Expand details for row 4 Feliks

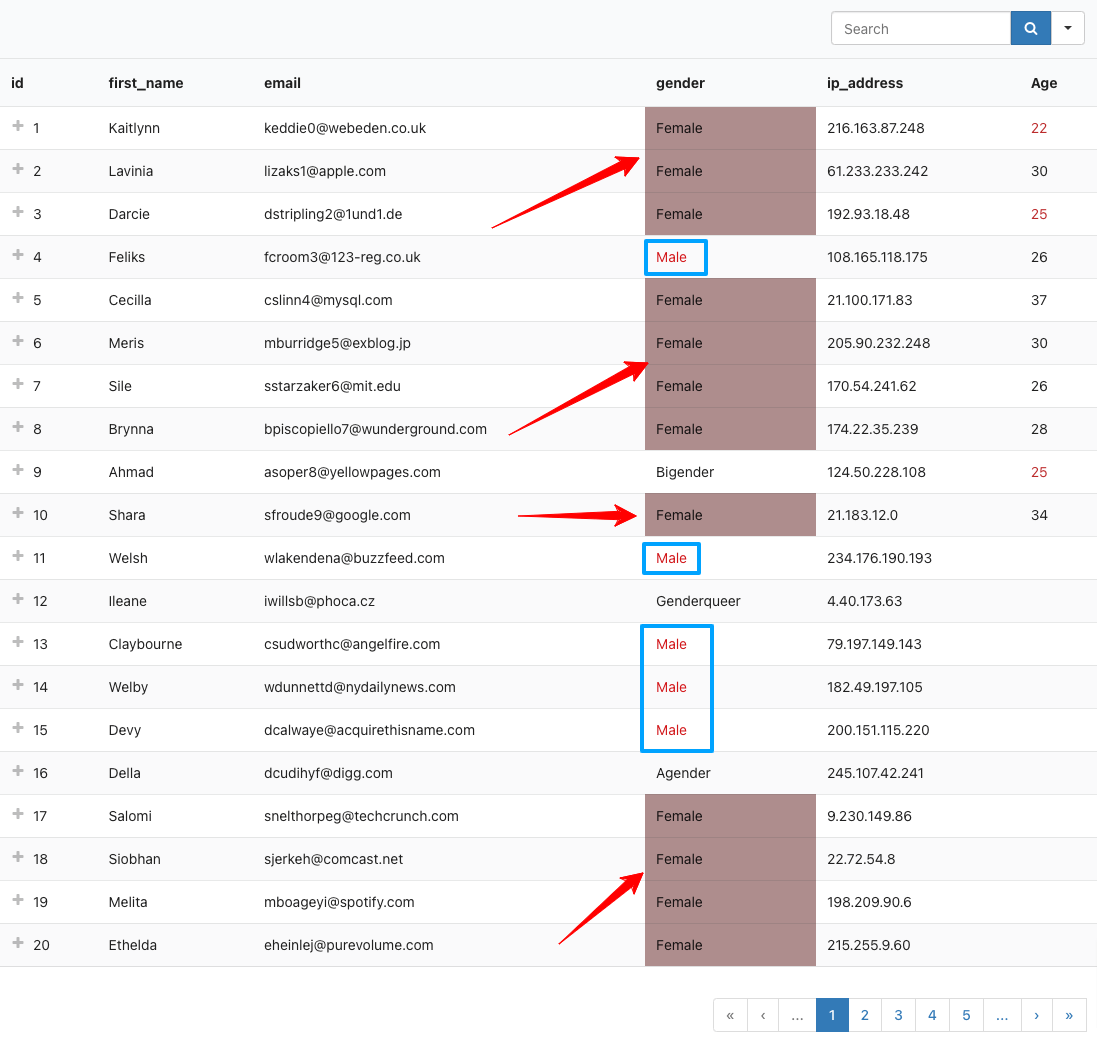[x=17, y=256]
